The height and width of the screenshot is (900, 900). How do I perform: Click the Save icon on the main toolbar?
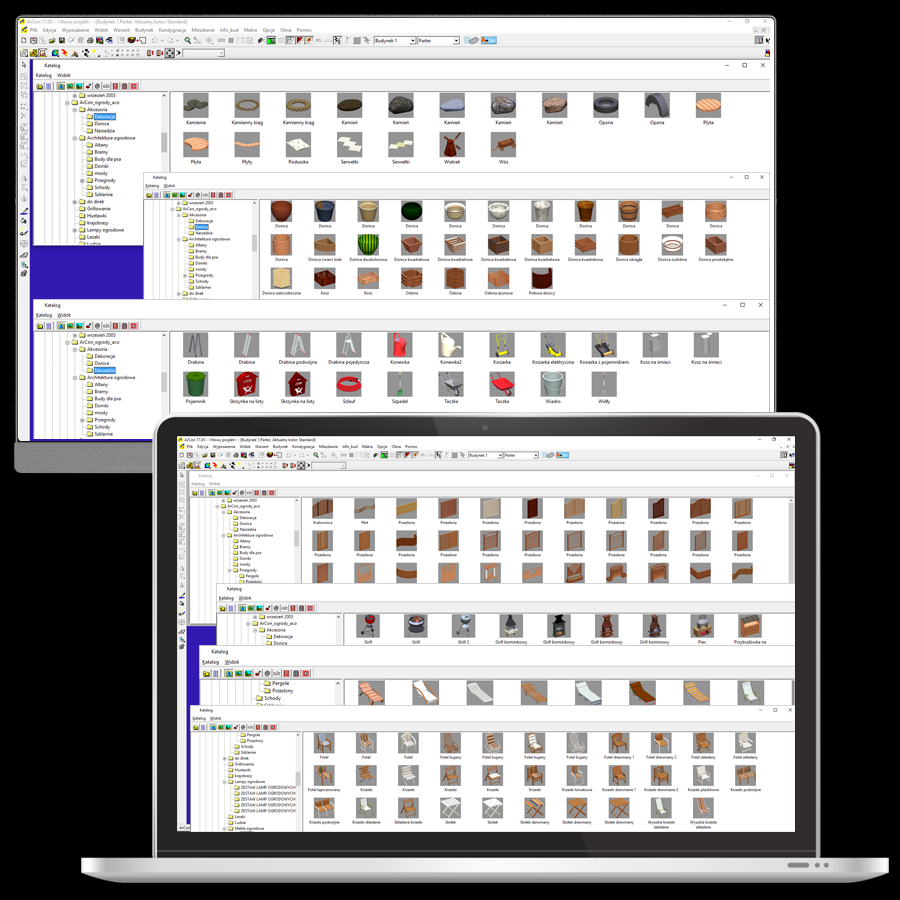(x=61, y=41)
